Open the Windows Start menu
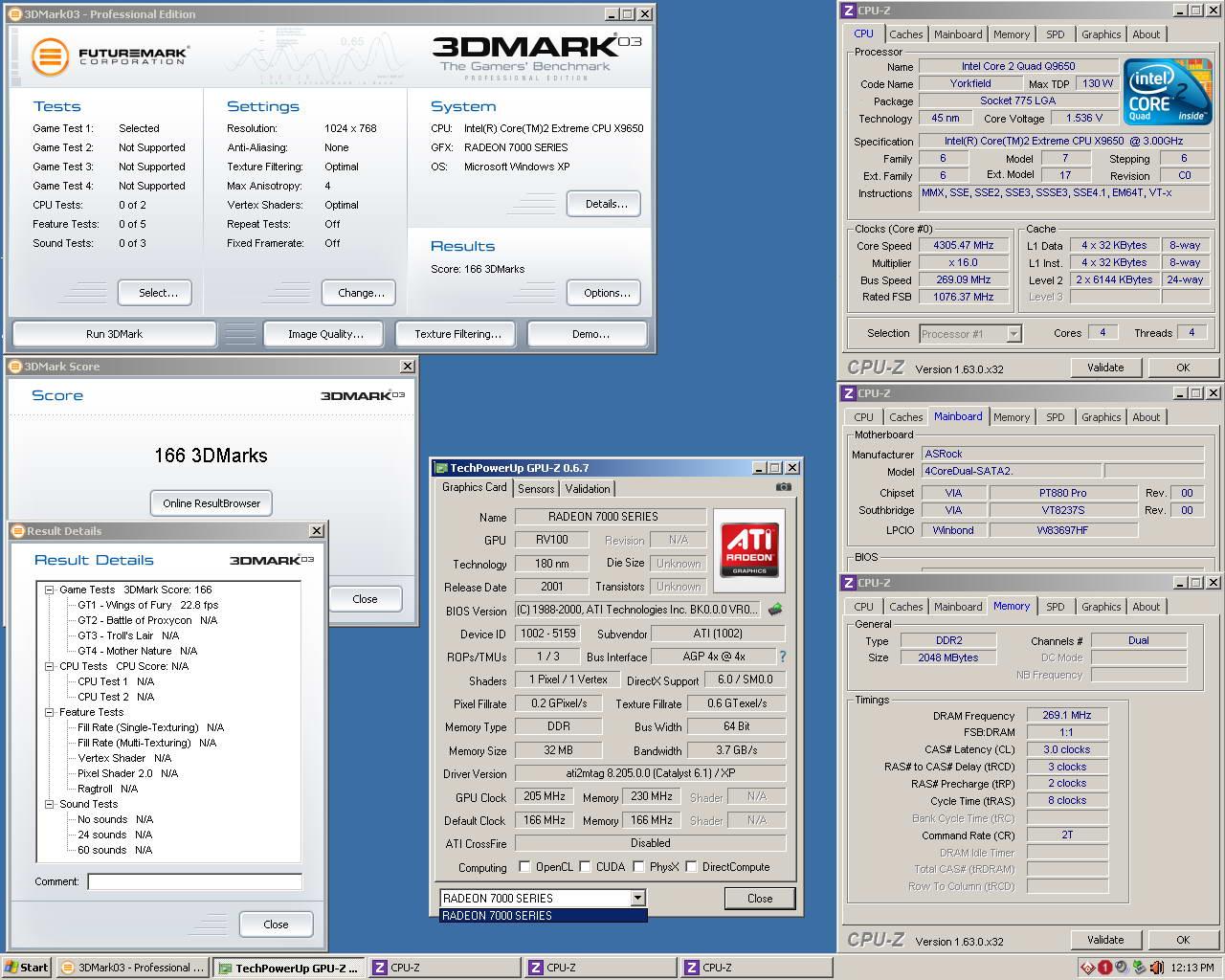The width and height of the screenshot is (1225, 980). point(27,968)
